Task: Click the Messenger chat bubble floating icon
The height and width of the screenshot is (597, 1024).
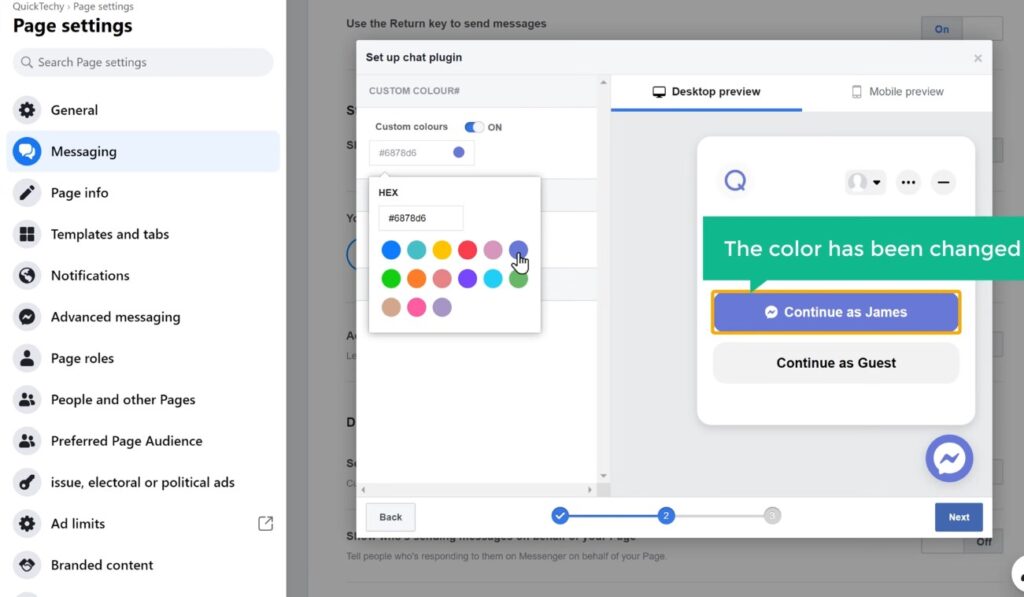Action: click(949, 459)
